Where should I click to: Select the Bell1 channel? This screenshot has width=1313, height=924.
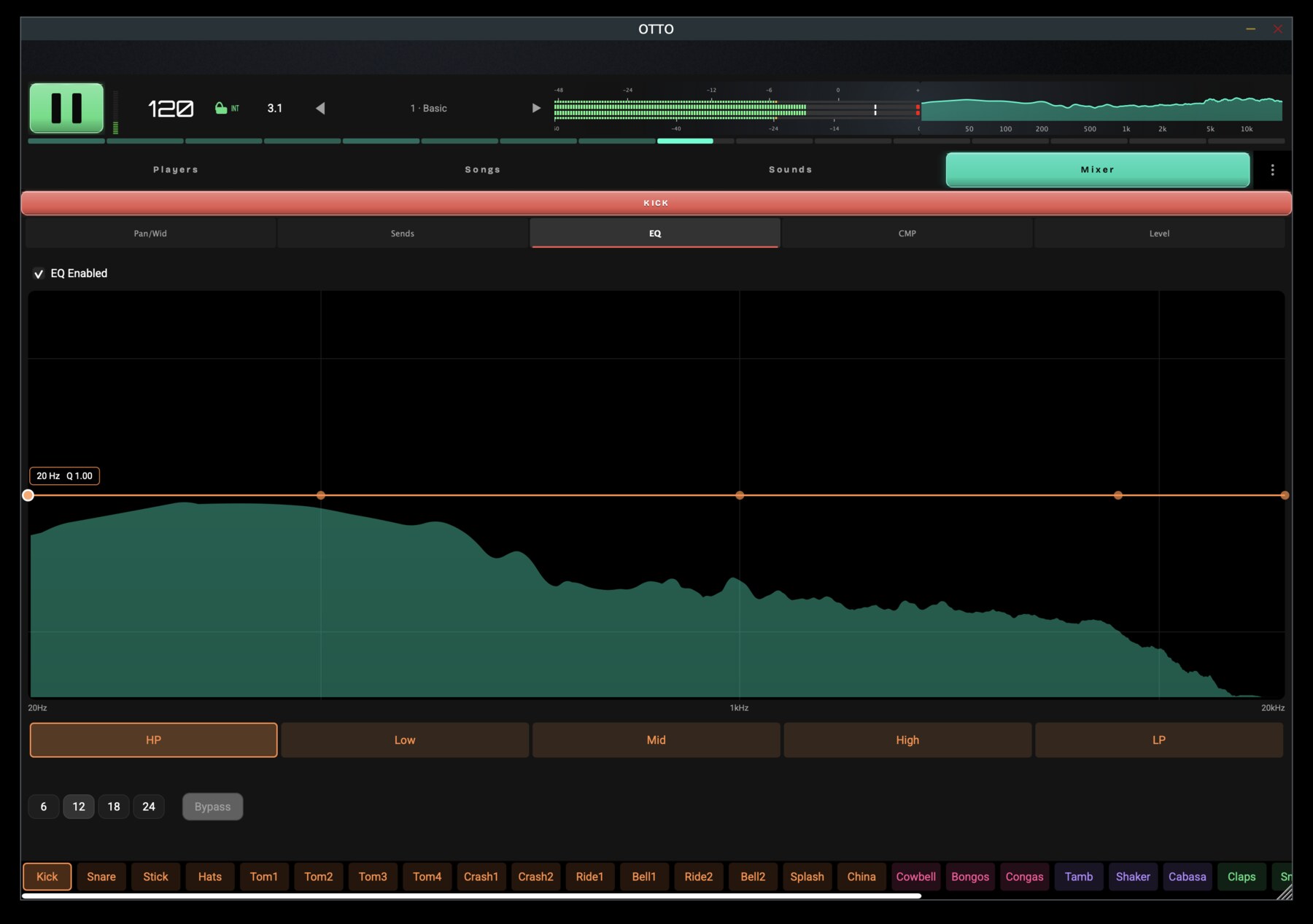(x=644, y=877)
